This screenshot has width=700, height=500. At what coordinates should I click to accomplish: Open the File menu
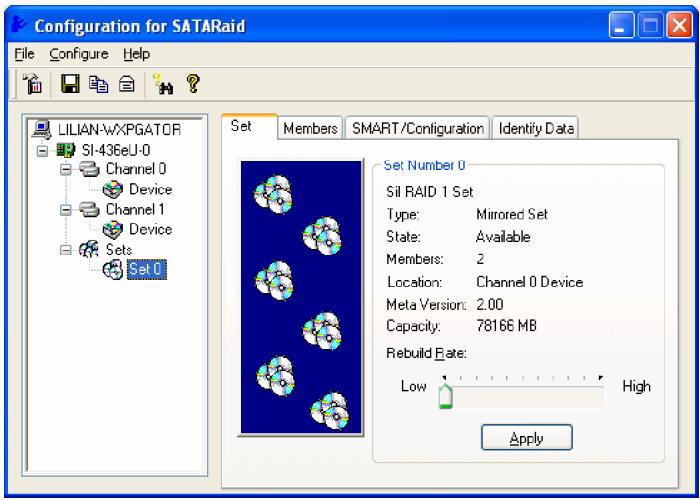click(x=24, y=54)
